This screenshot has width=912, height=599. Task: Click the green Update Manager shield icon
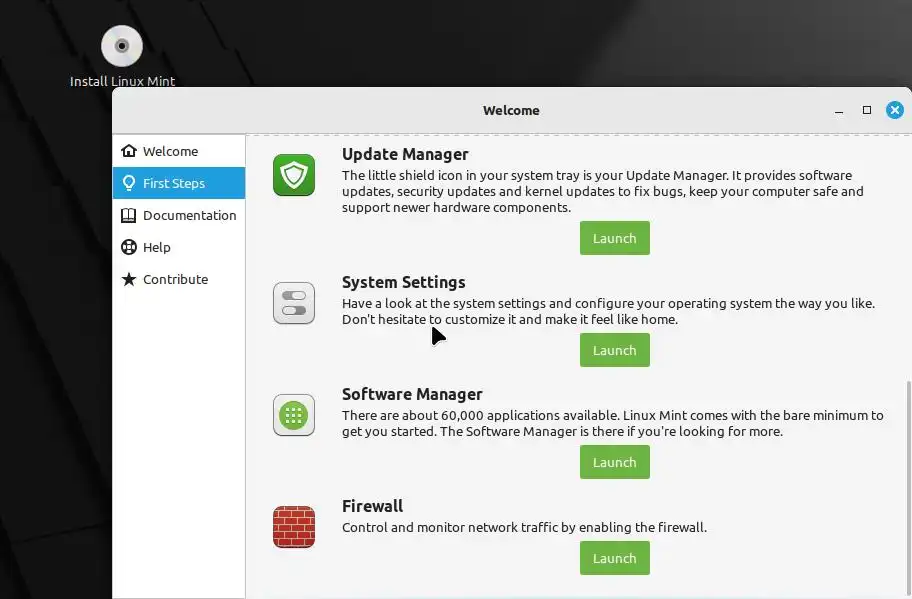click(x=294, y=175)
